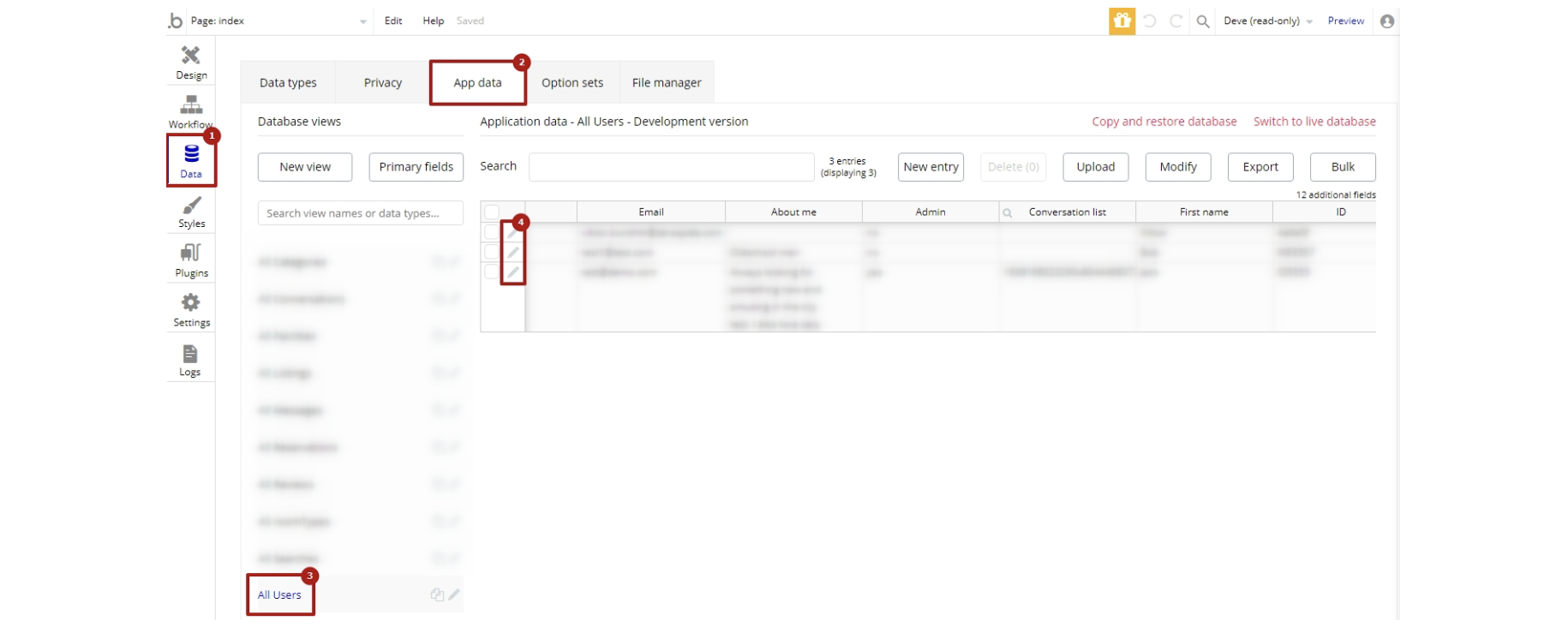1568x627 pixels.
Task: Open the Help menu
Action: [433, 21]
